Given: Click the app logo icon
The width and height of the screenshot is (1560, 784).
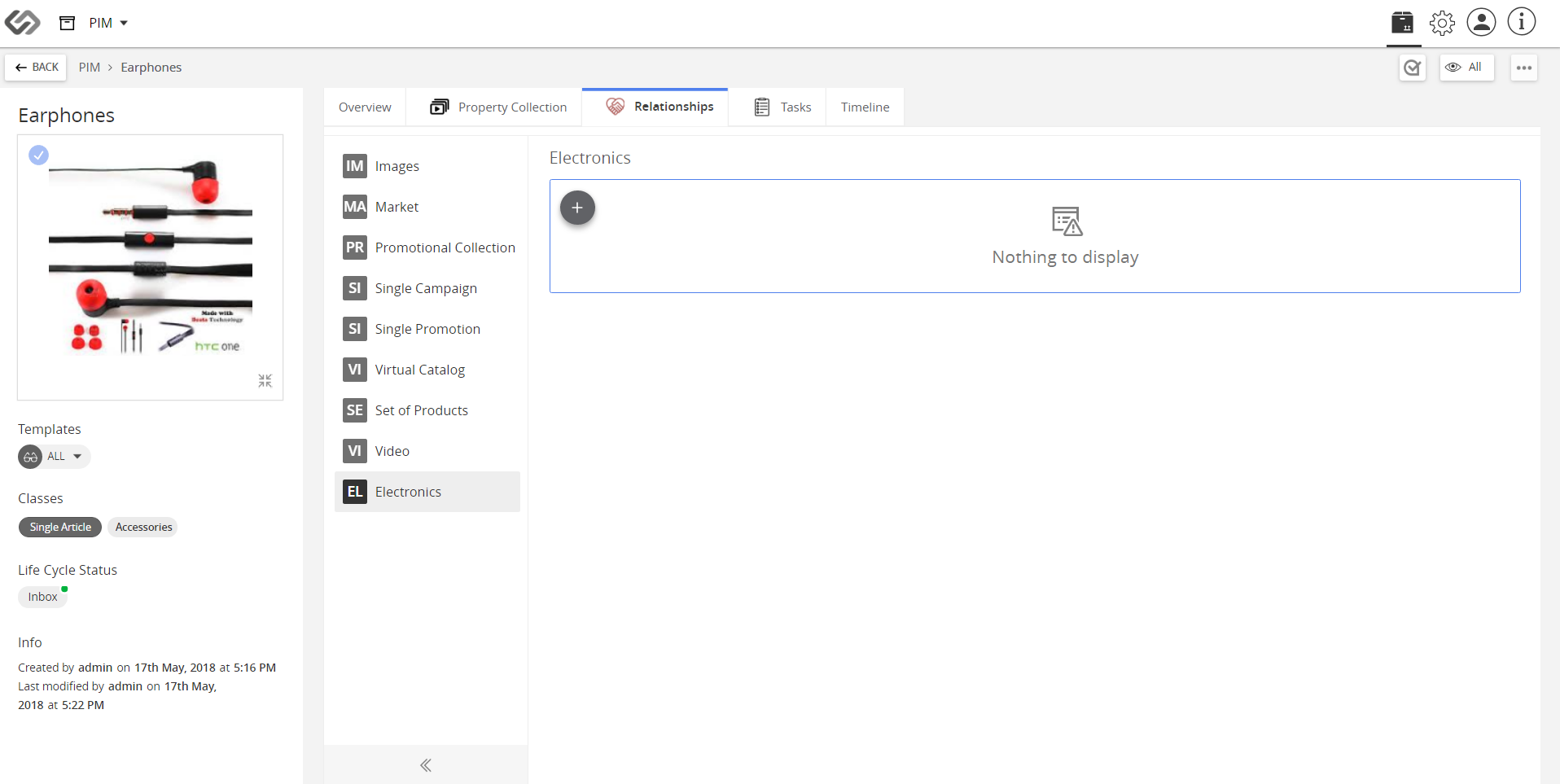Looking at the screenshot, I should [x=22, y=22].
